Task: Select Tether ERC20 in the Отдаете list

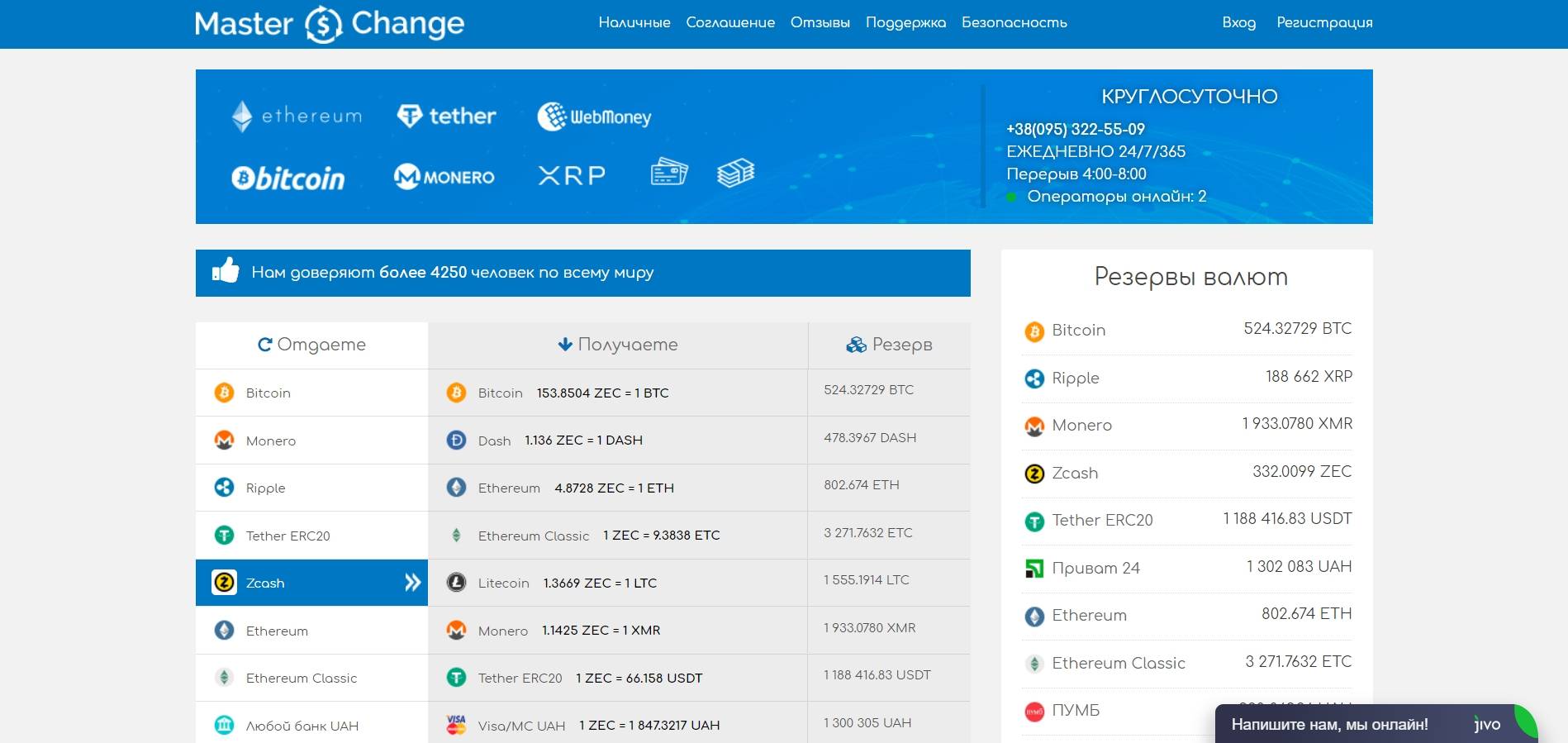Action: [x=311, y=536]
